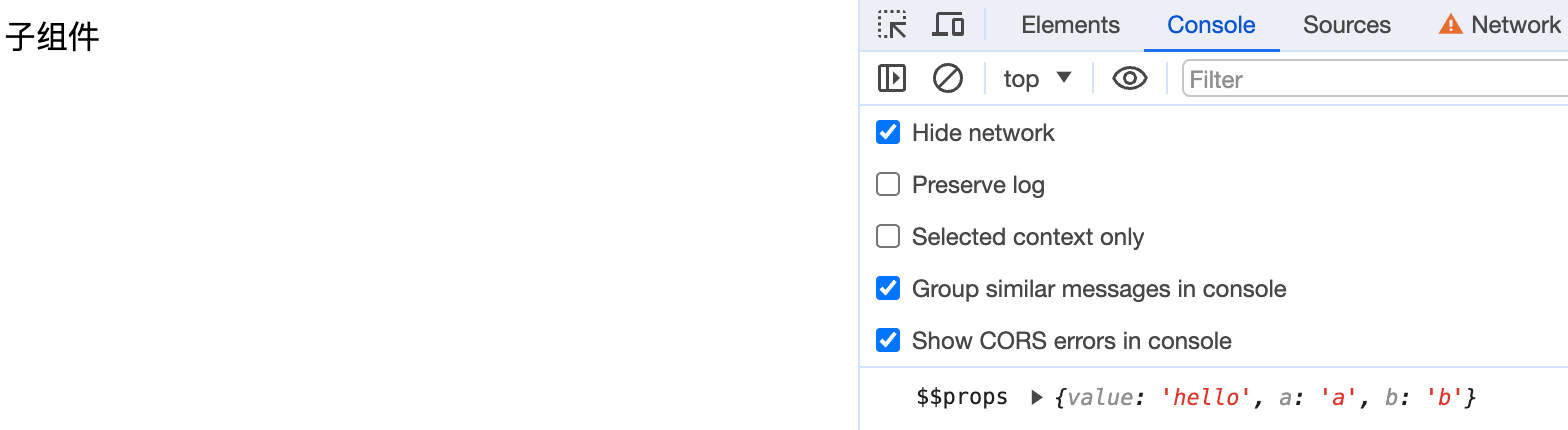Open the Sources tab
Screen dimensions: 1568x430
click(x=1346, y=25)
